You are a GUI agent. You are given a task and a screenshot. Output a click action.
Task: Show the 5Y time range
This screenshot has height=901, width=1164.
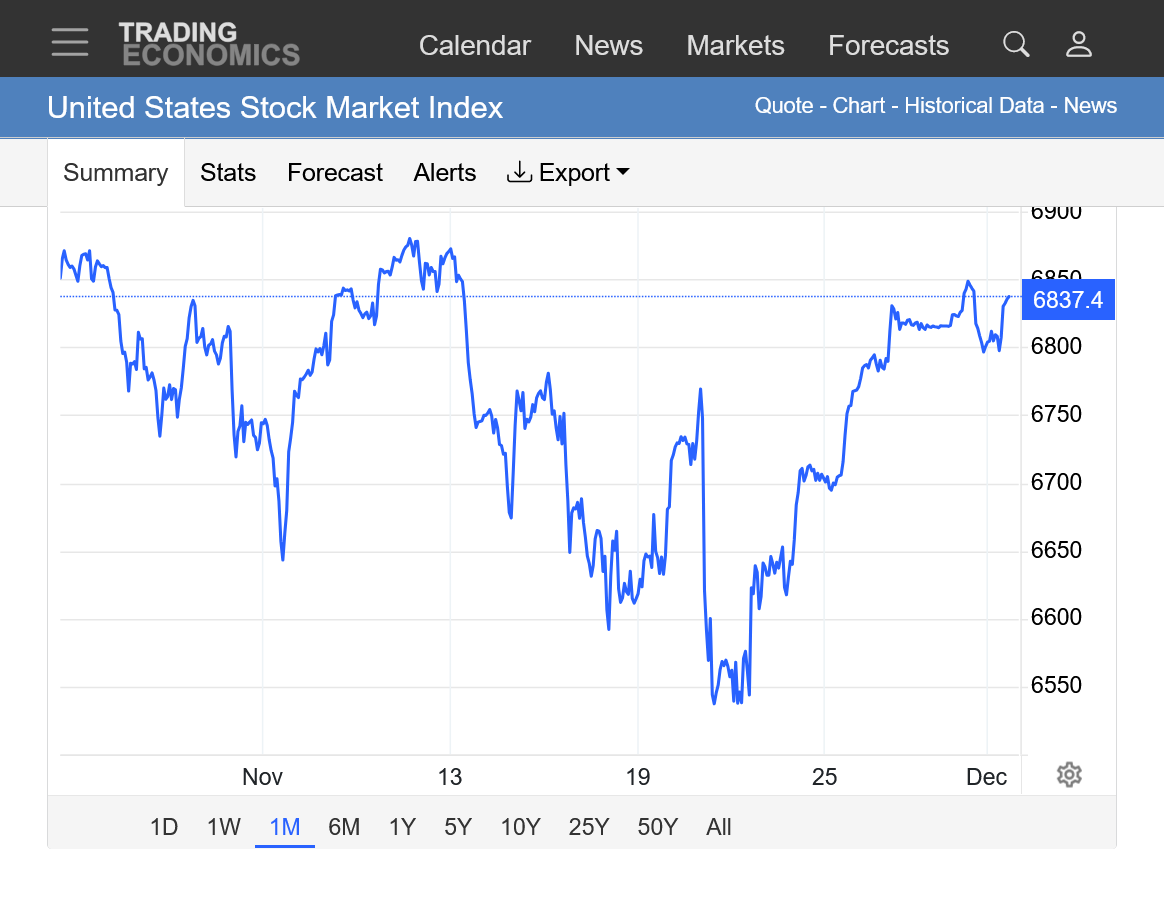458,827
